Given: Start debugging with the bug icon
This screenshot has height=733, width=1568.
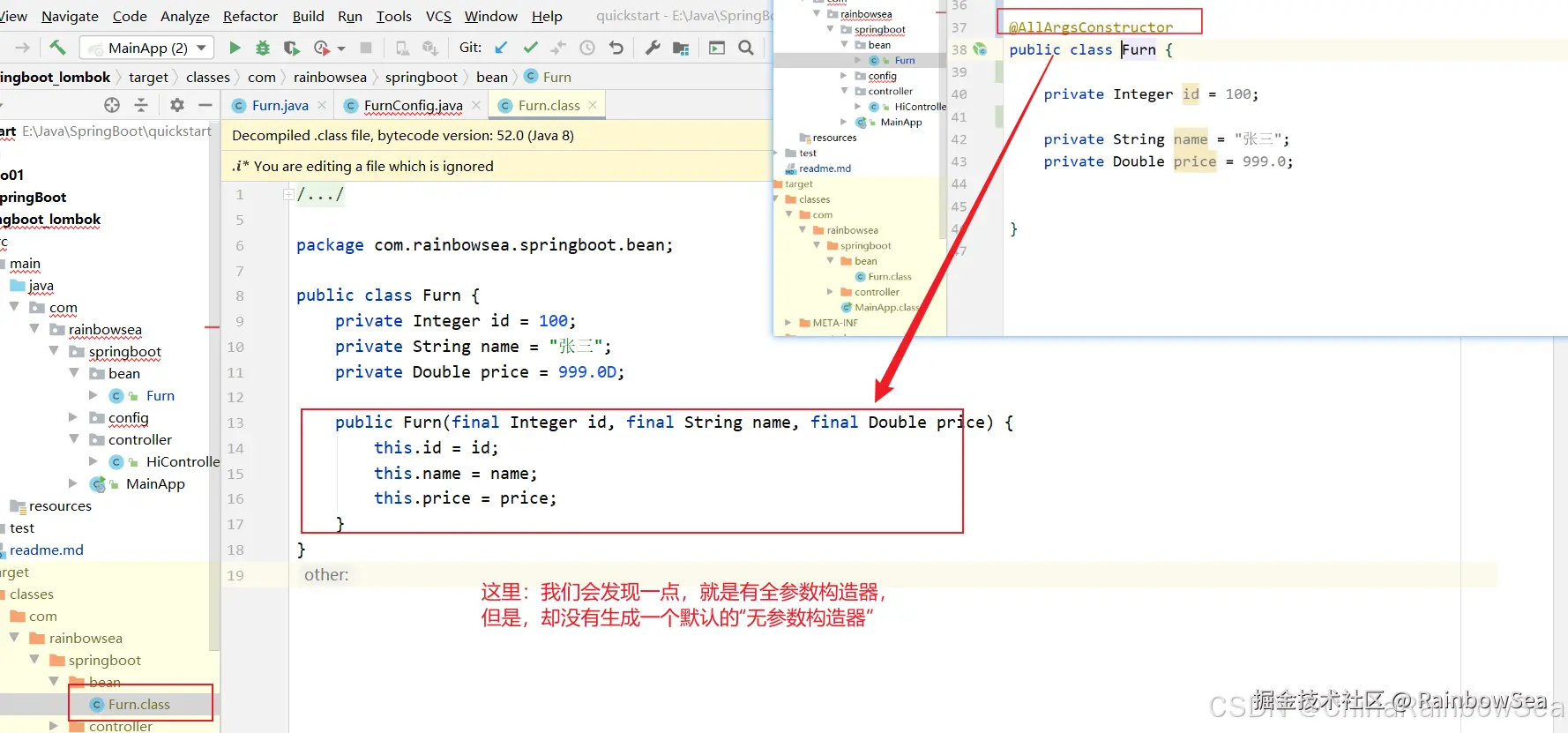Looking at the screenshot, I should (x=262, y=48).
